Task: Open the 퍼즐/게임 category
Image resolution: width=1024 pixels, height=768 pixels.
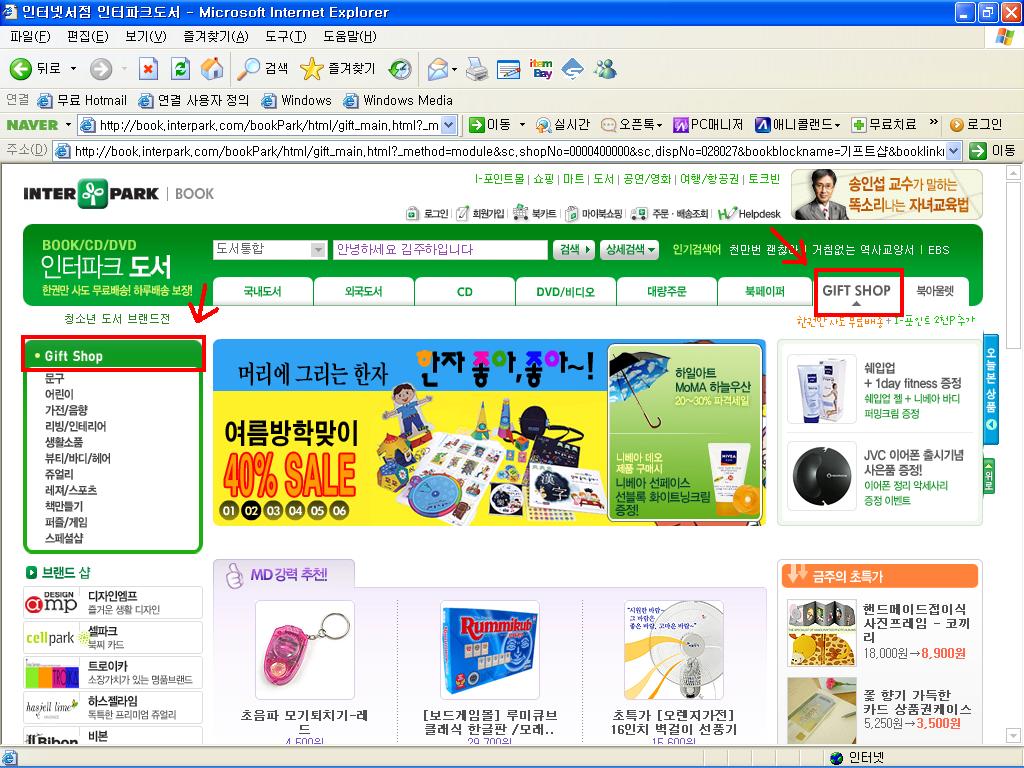Action: (66, 522)
